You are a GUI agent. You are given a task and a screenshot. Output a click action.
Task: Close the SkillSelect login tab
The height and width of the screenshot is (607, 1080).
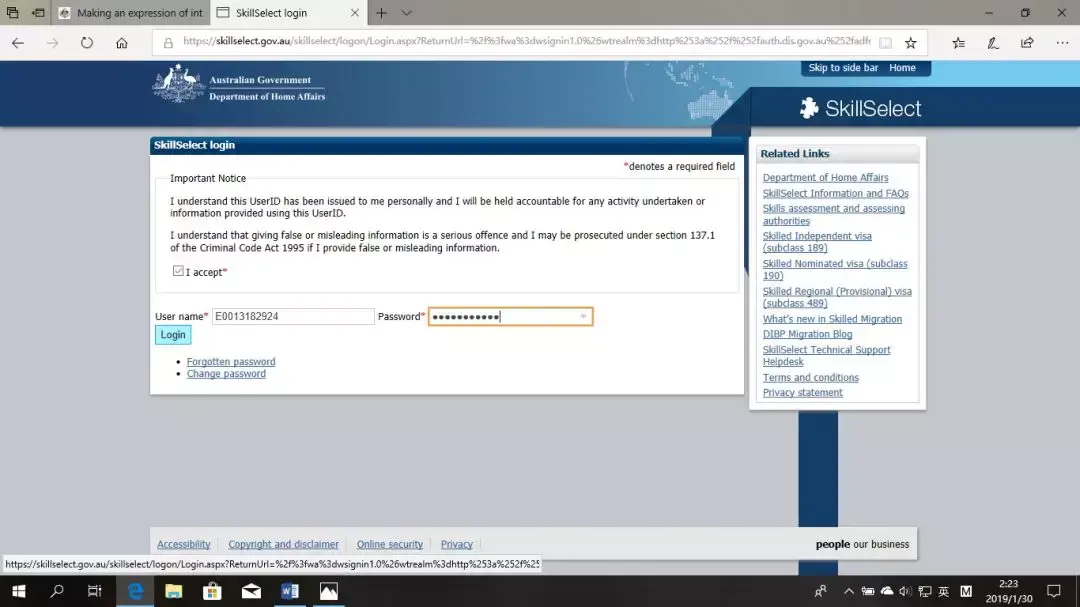point(355,12)
